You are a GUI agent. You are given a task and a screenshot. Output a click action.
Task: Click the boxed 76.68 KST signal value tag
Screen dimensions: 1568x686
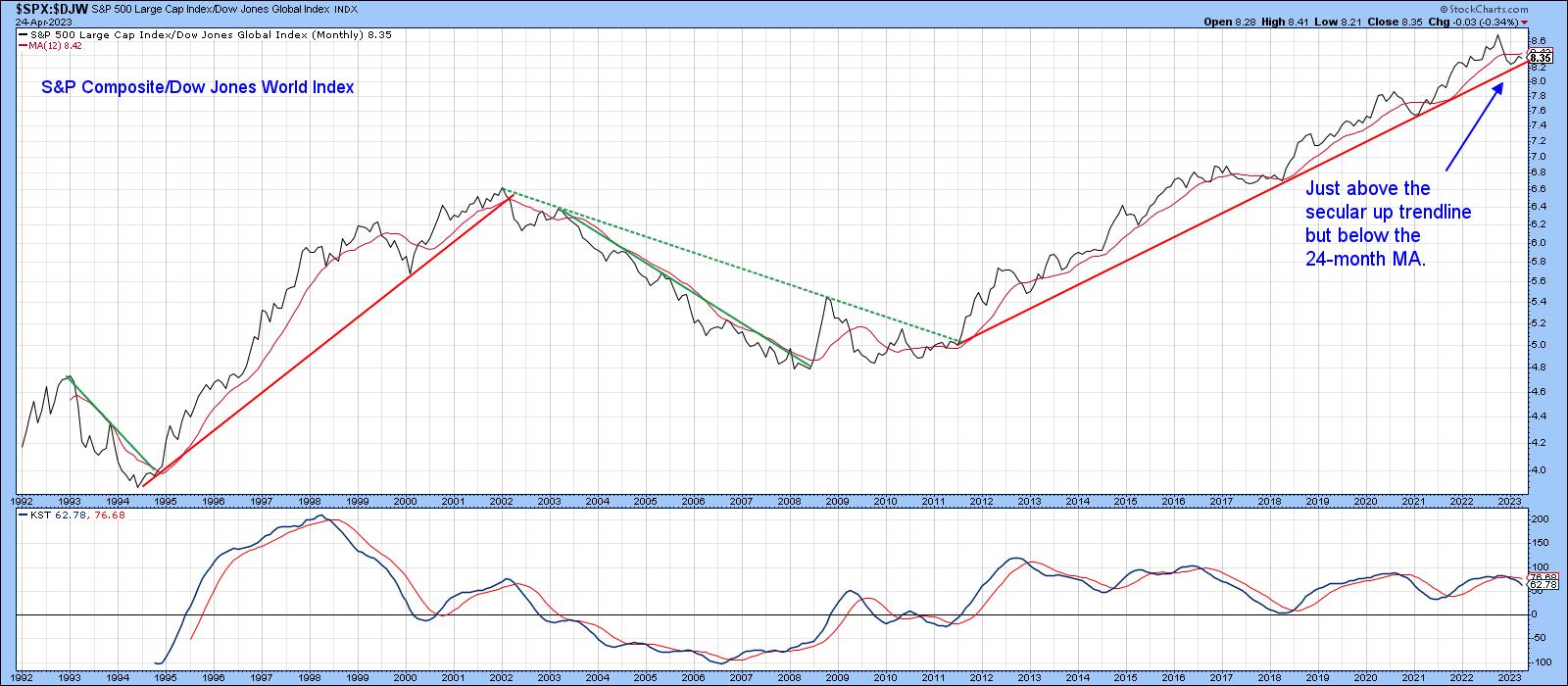coord(1541,576)
